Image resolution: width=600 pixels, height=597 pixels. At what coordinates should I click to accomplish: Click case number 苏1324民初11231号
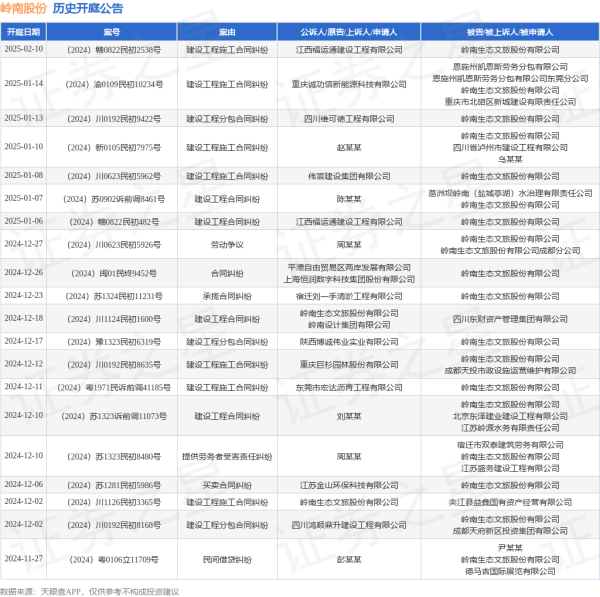[114, 296]
